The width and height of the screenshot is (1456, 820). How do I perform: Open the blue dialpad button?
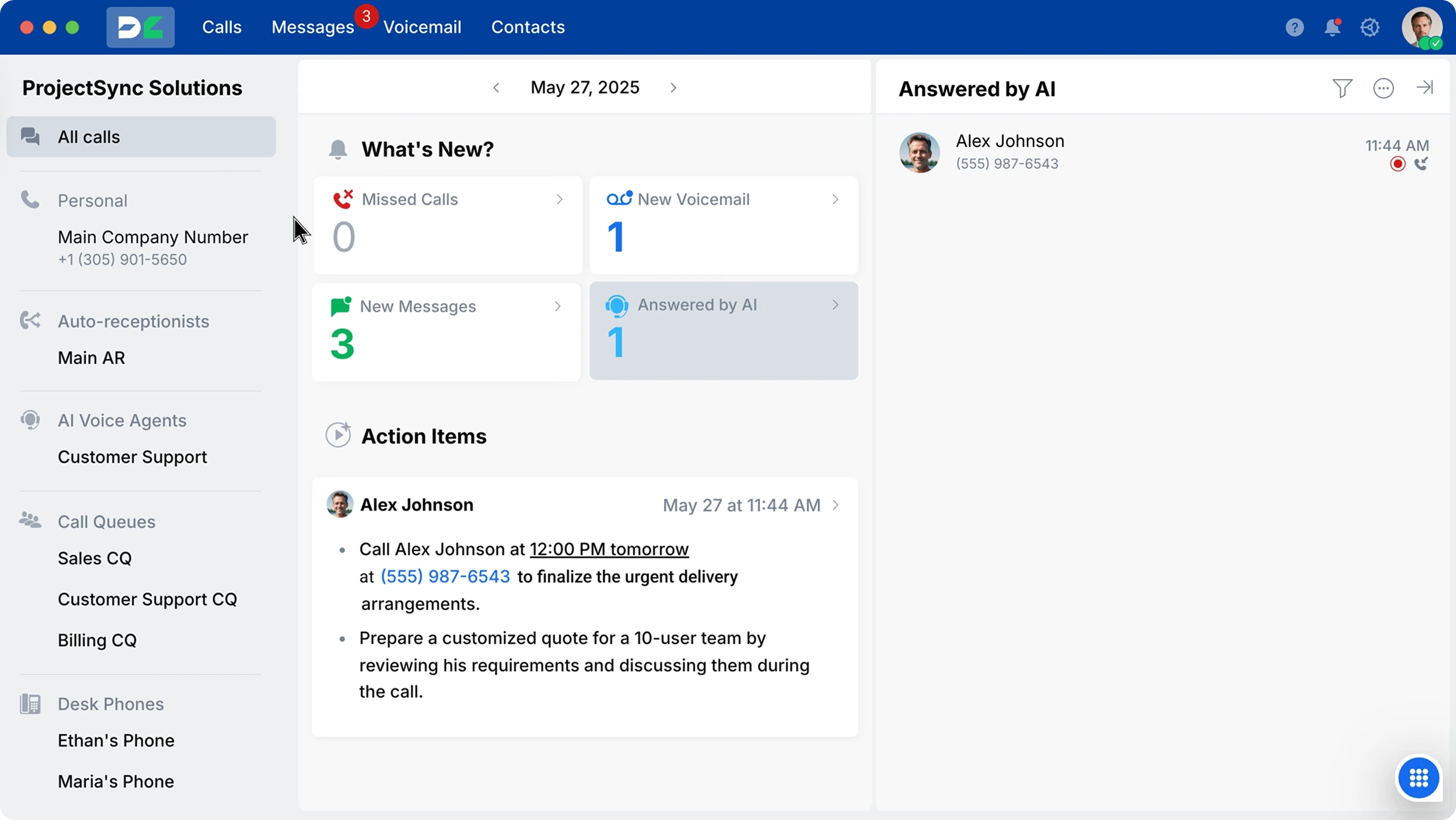click(1419, 778)
